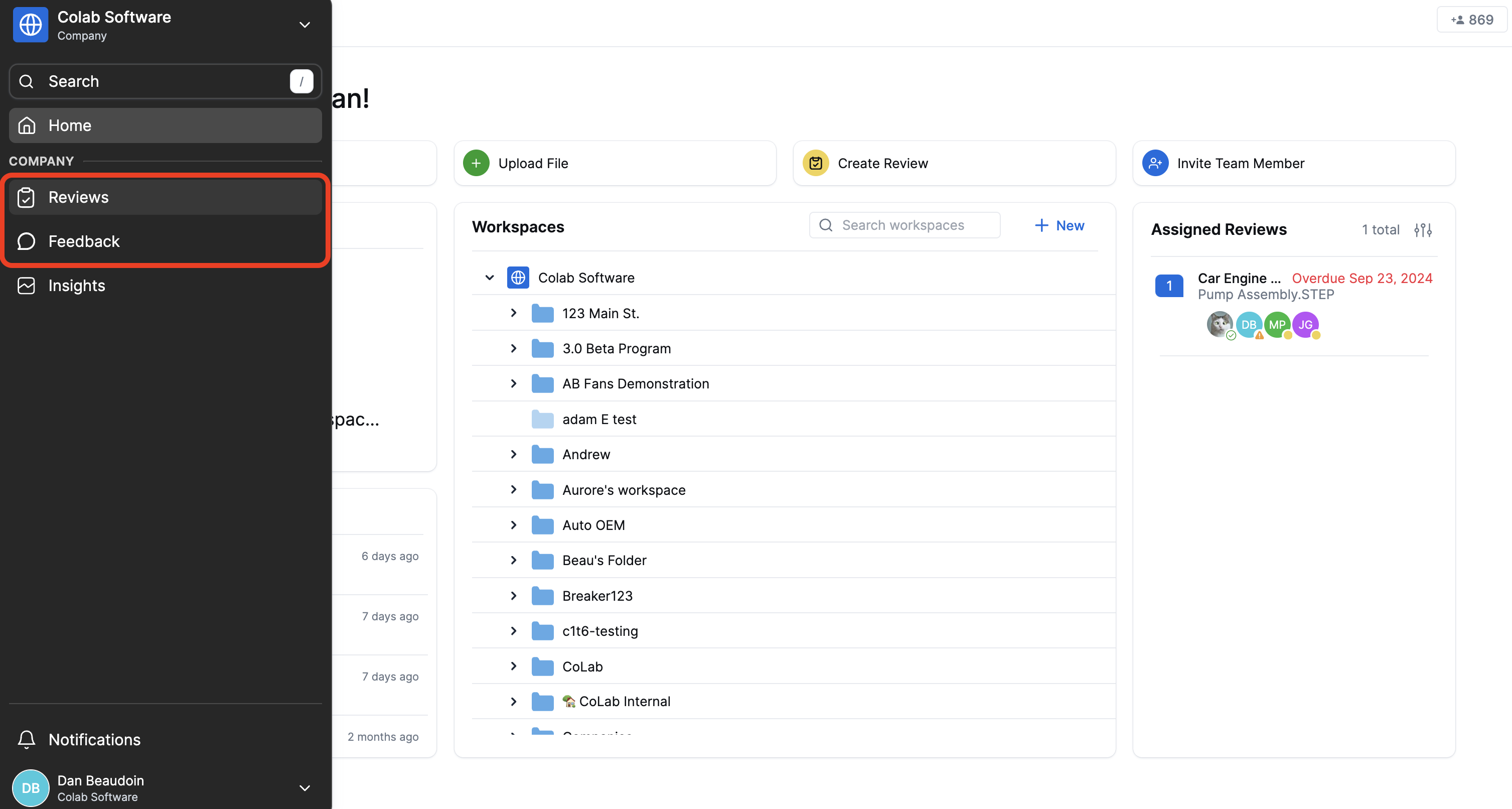This screenshot has width=1512, height=809.
Task: Click Overdue Sep 23, 2024 date
Action: click(1363, 278)
